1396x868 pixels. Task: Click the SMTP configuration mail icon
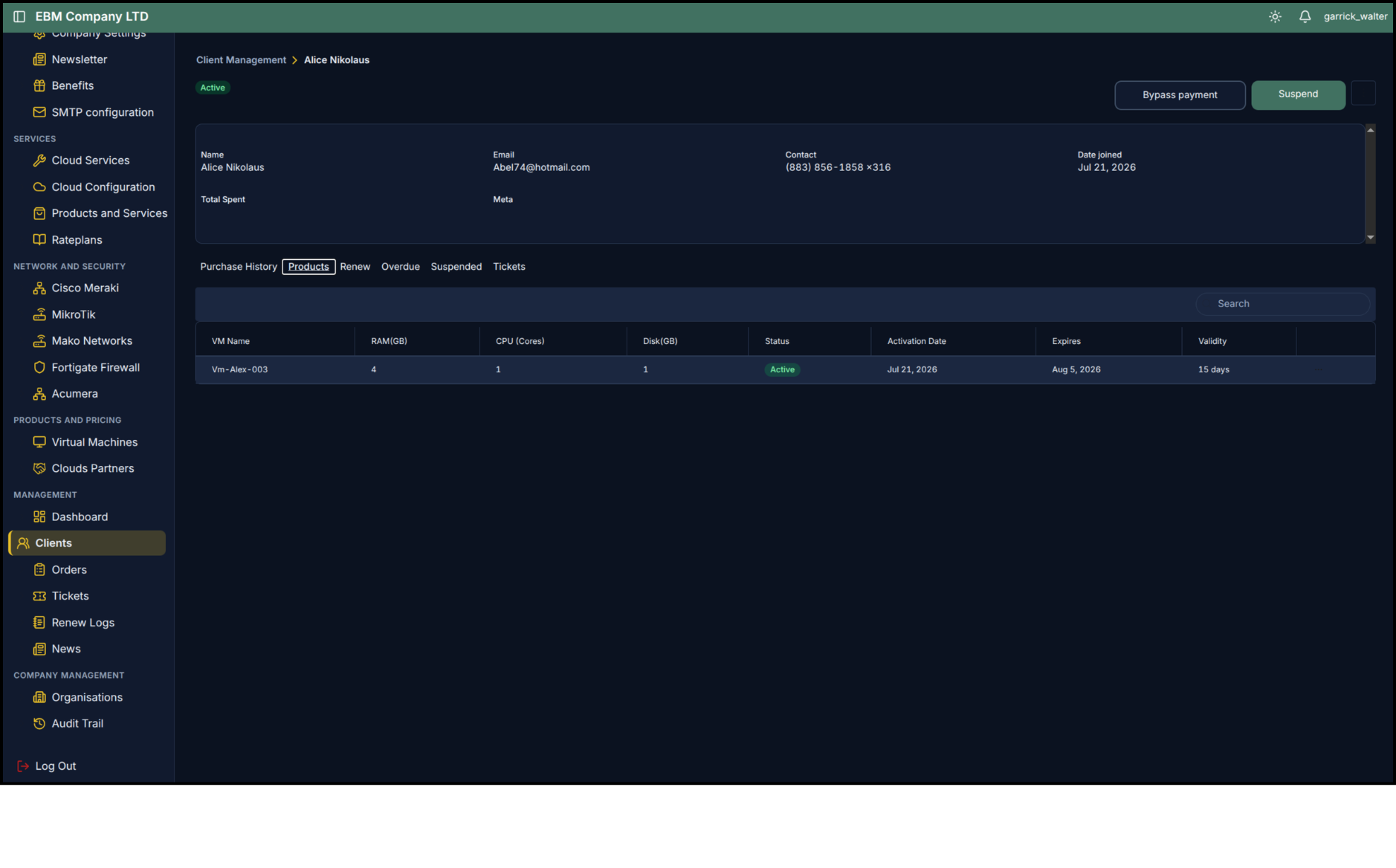pos(39,112)
